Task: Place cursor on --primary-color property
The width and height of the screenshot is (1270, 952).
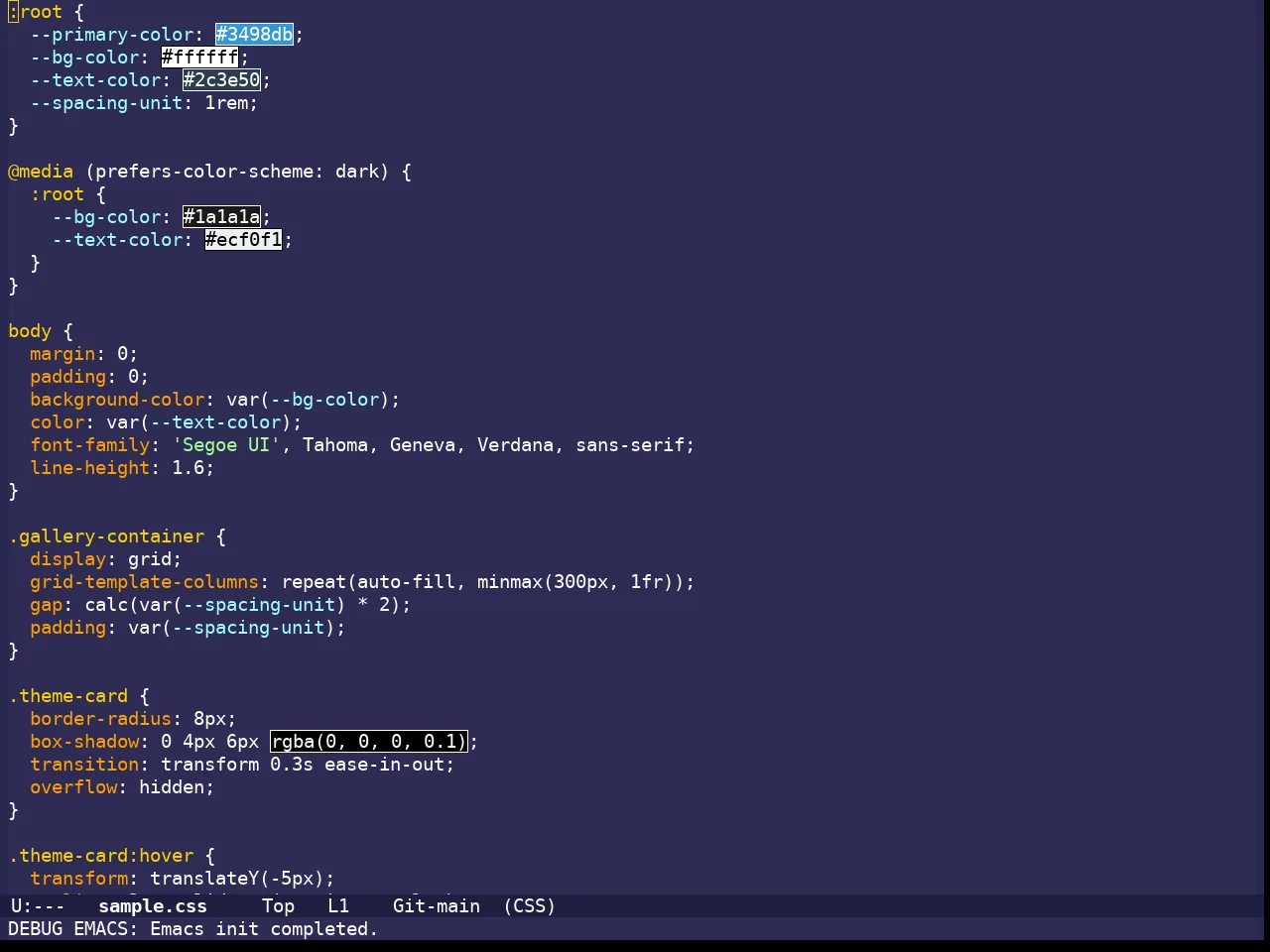Action: tap(112, 35)
